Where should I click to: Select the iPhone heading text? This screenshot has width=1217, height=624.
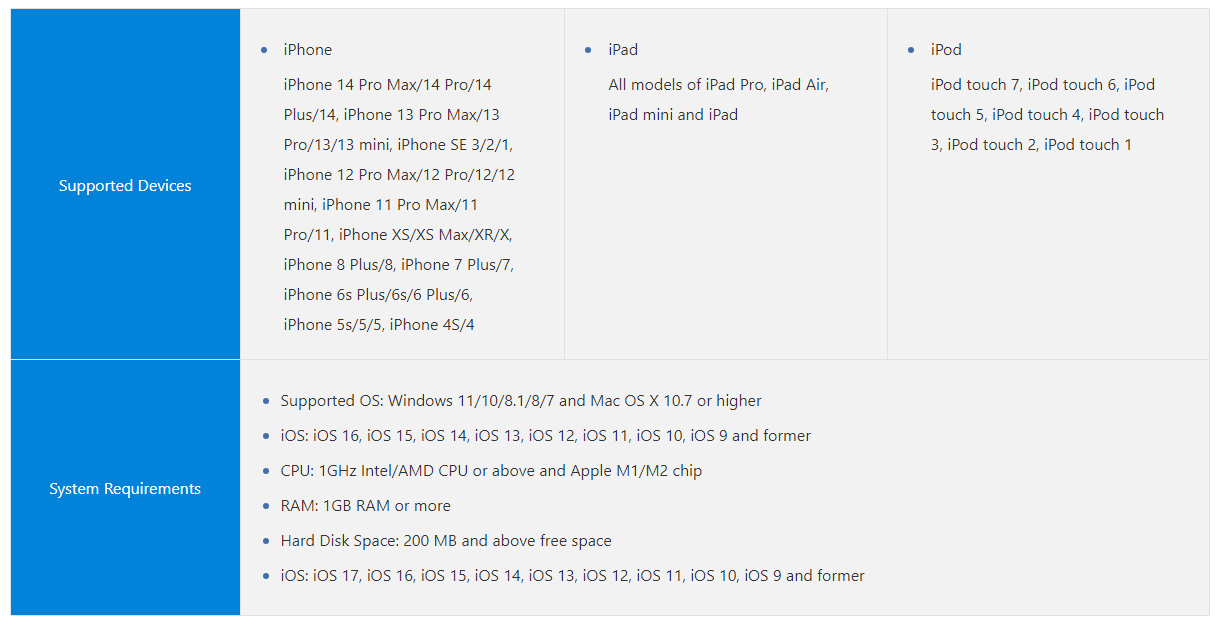tap(307, 50)
